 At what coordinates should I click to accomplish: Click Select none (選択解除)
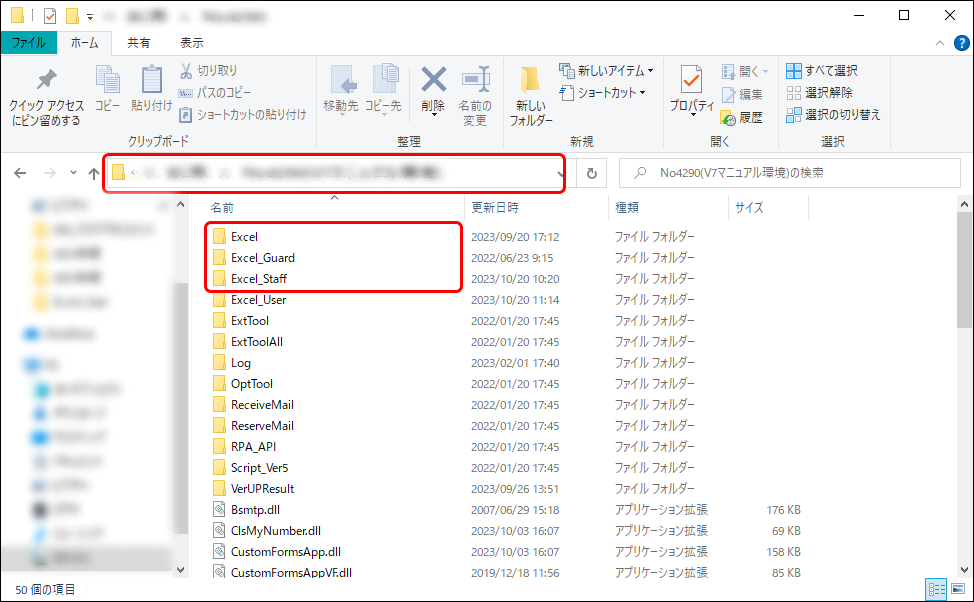click(x=819, y=93)
